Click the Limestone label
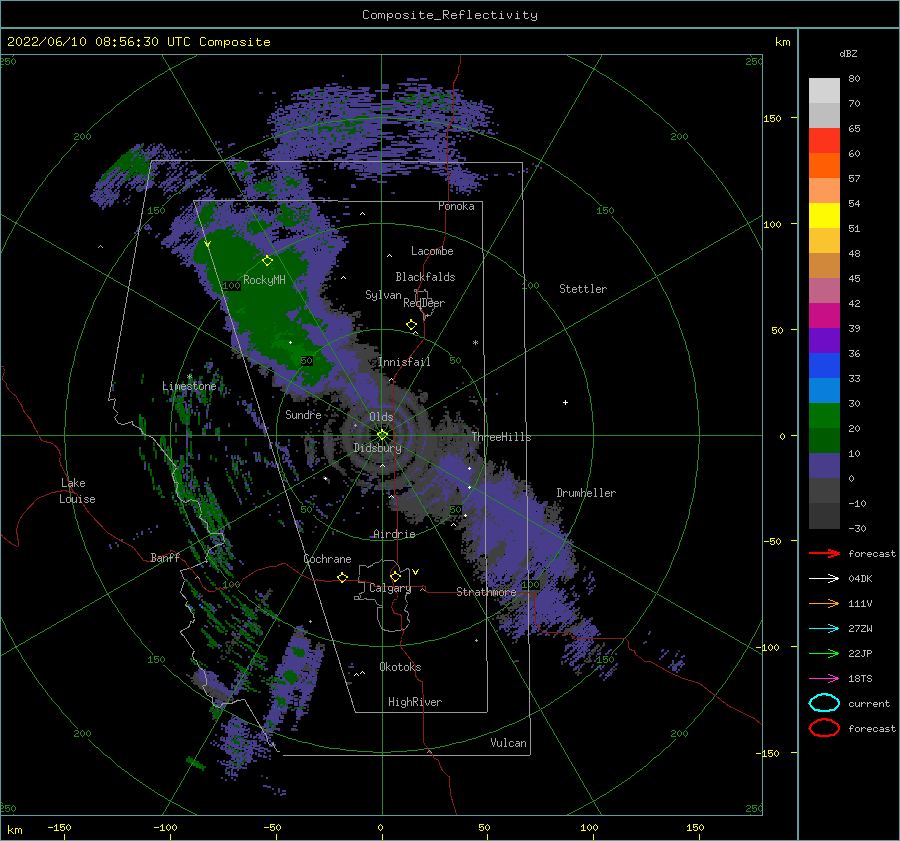Screen dimensions: 900x841 (x=189, y=386)
